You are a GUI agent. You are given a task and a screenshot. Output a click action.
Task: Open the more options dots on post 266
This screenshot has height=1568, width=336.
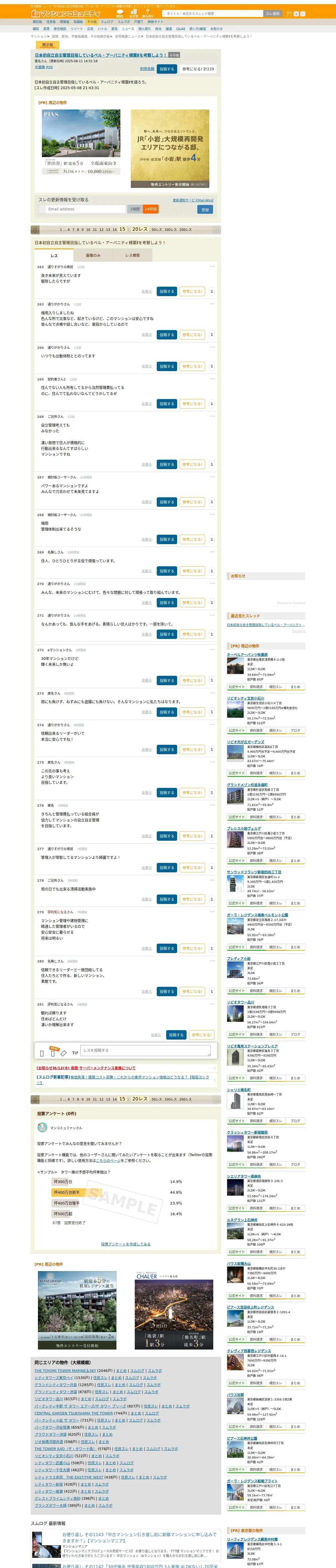point(212,416)
